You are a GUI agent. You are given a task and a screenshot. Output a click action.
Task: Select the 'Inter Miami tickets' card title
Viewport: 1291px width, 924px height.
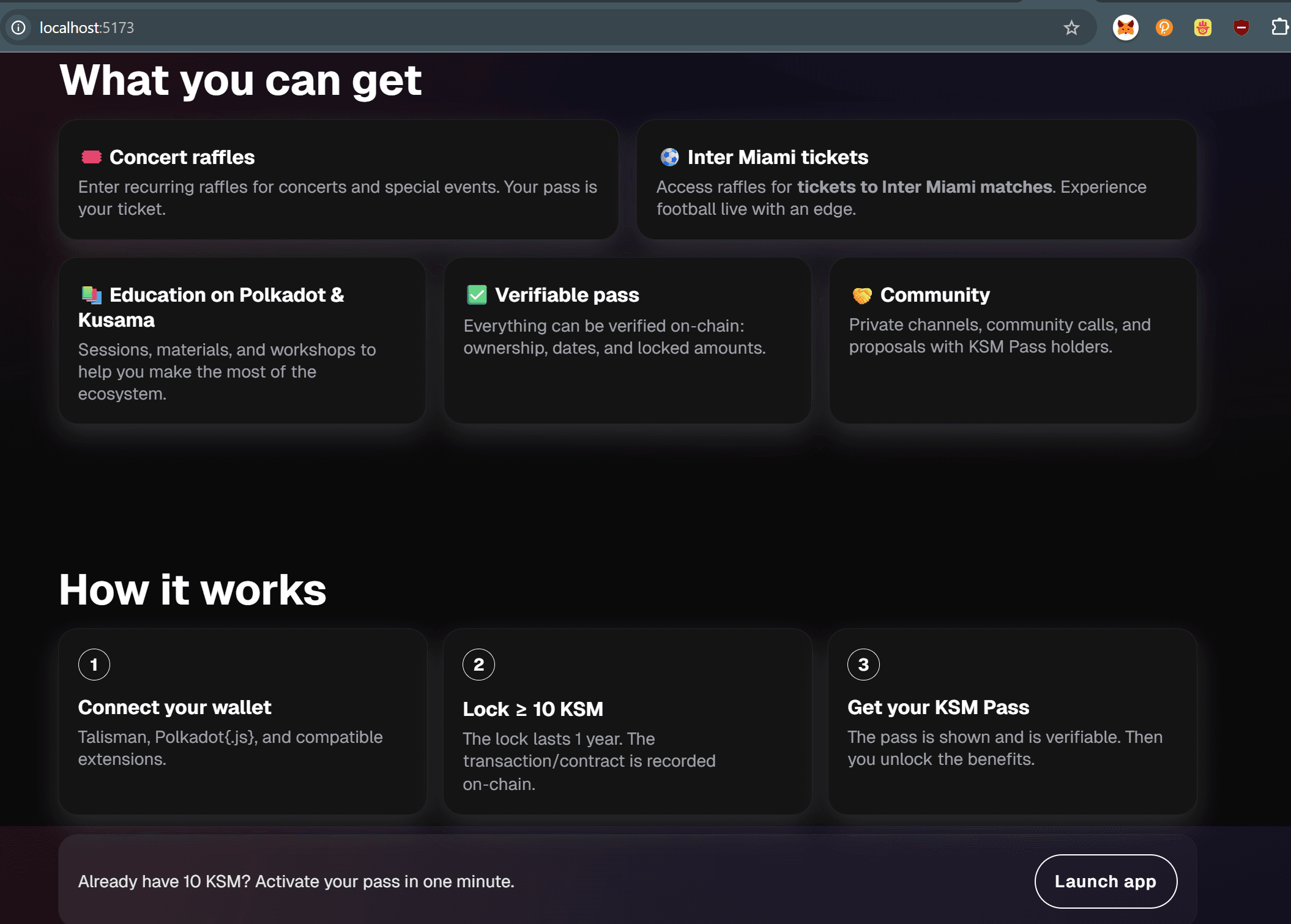click(778, 157)
